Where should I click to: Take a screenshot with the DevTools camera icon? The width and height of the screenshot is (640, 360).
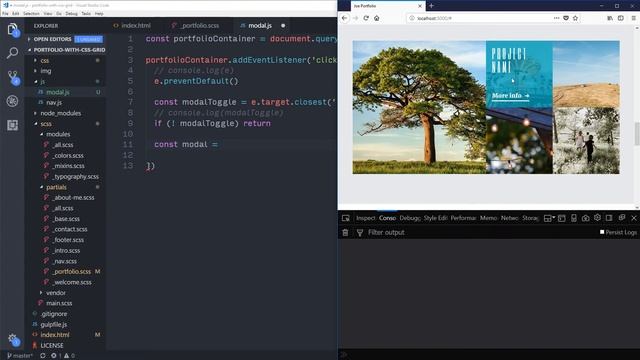click(x=585, y=218)
